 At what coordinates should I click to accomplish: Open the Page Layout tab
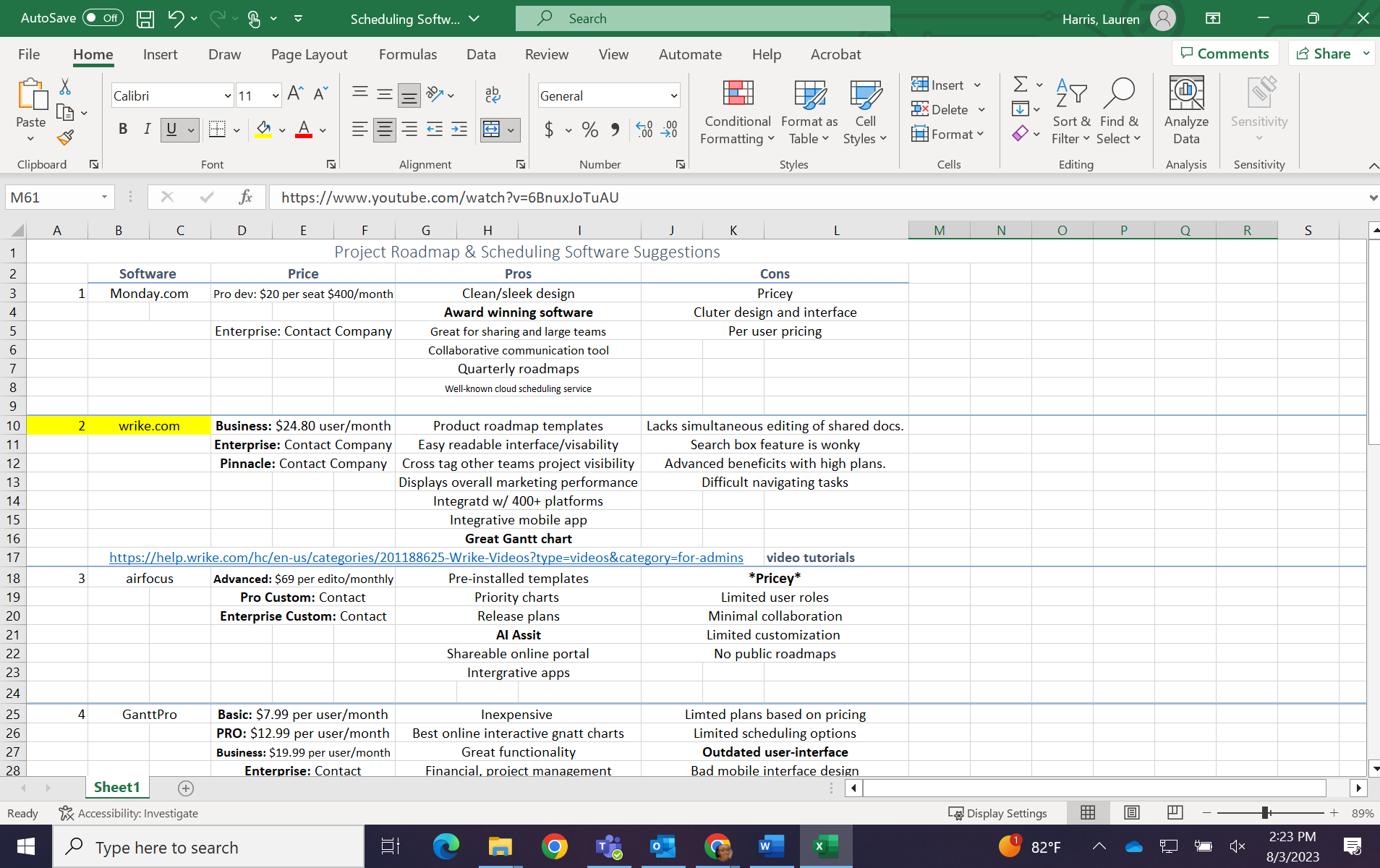coord(309,54)
